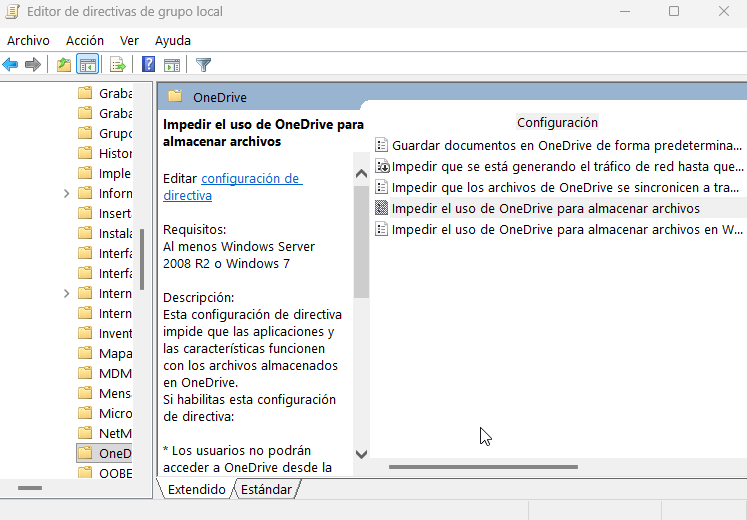747x520 pixels.
Task: Select the MDM tree item
Action: pos(115,373)
